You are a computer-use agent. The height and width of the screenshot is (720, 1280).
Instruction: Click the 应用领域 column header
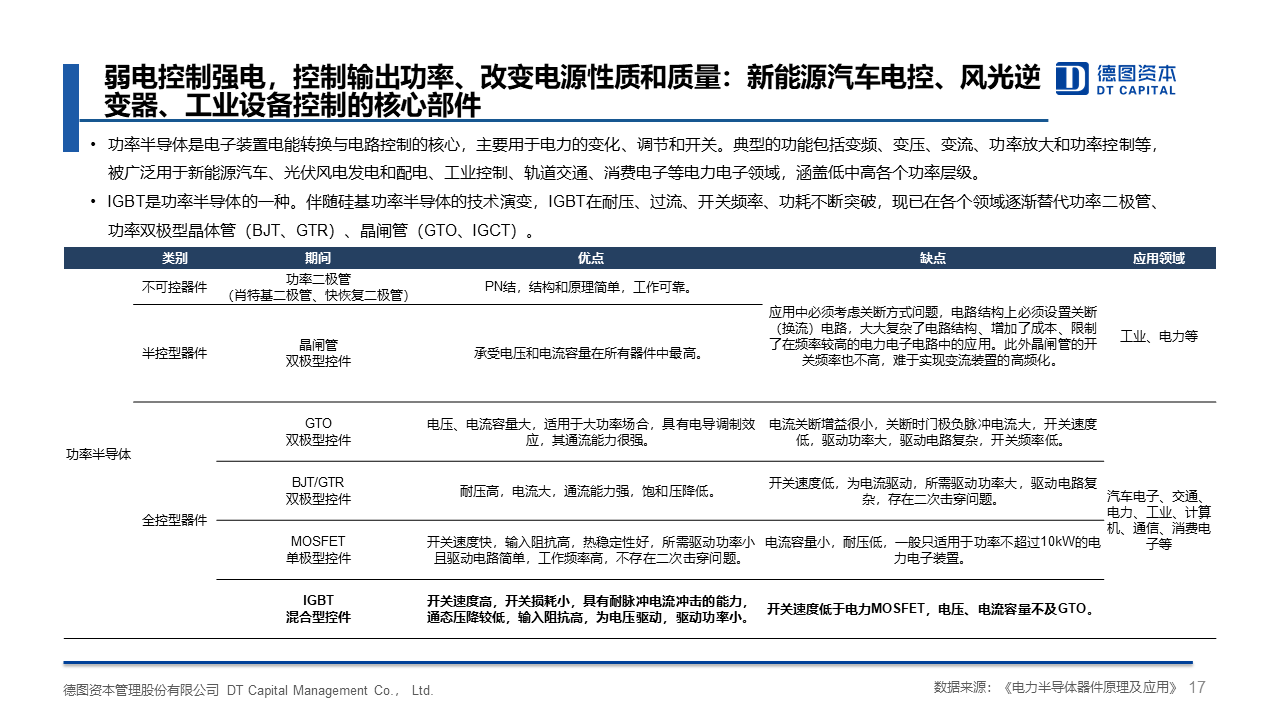click(1159, 258)
